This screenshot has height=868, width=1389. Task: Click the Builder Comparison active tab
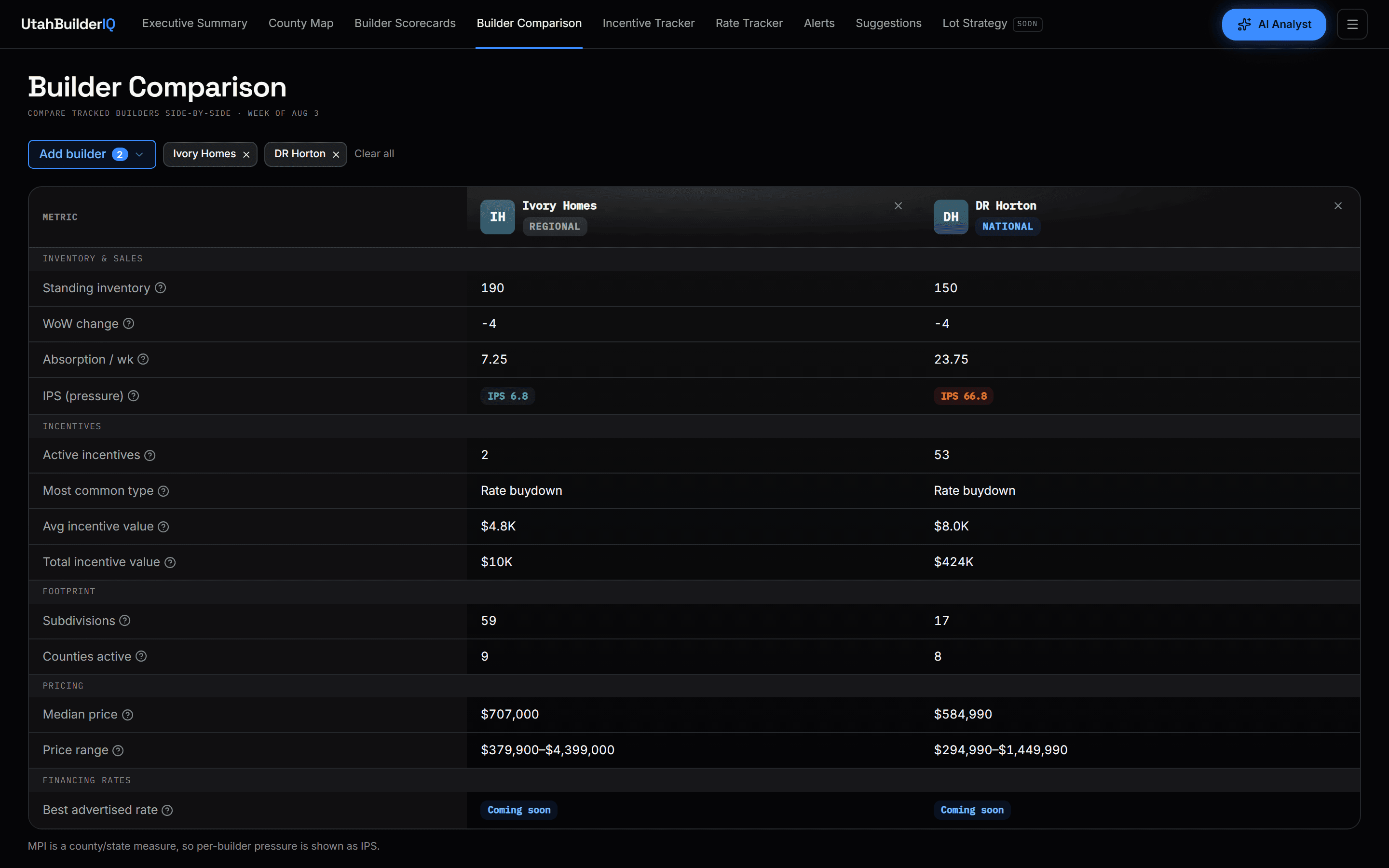click(529, 24)
